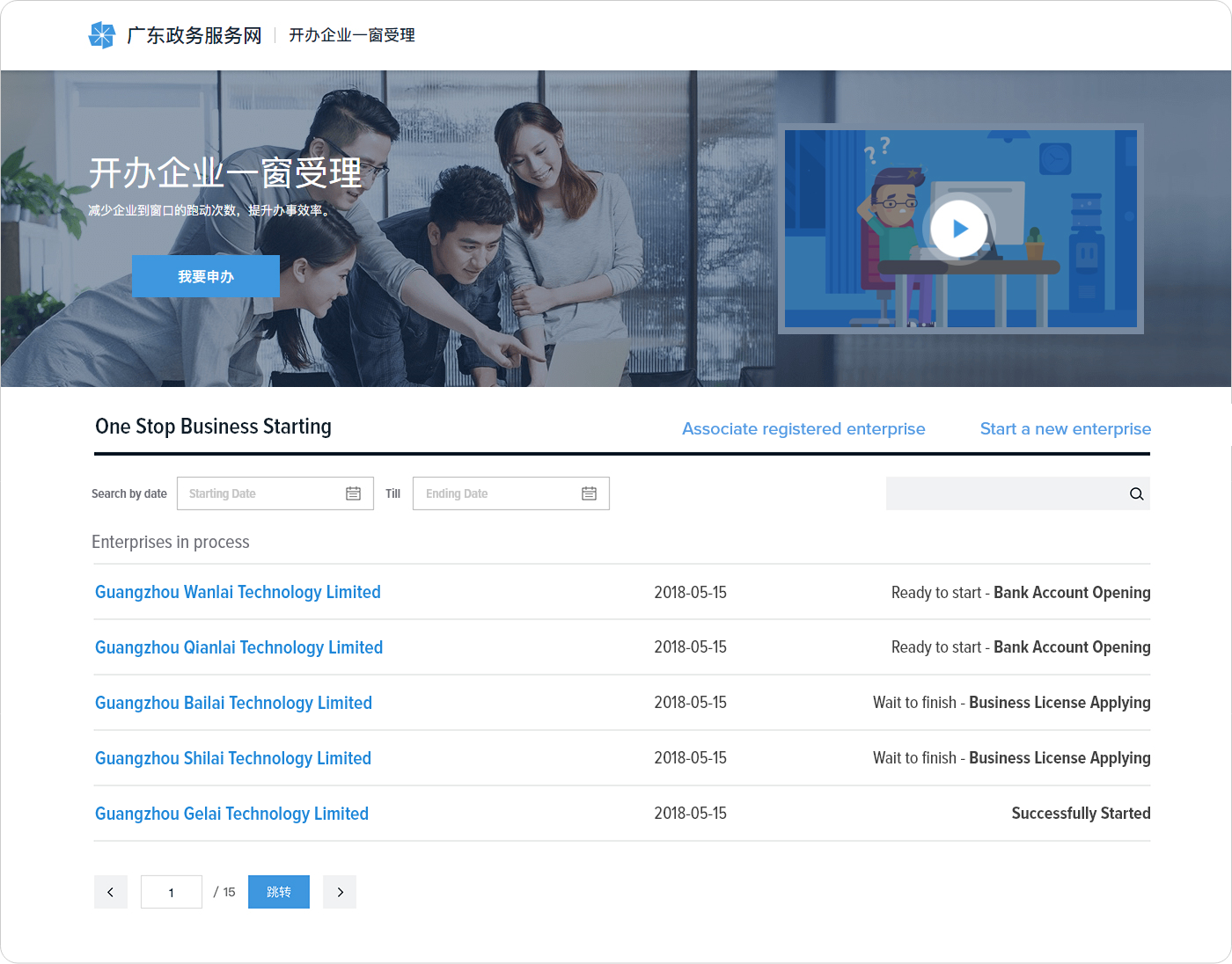Click into the enterprise search box
1232x964 pixels.
1018,493
